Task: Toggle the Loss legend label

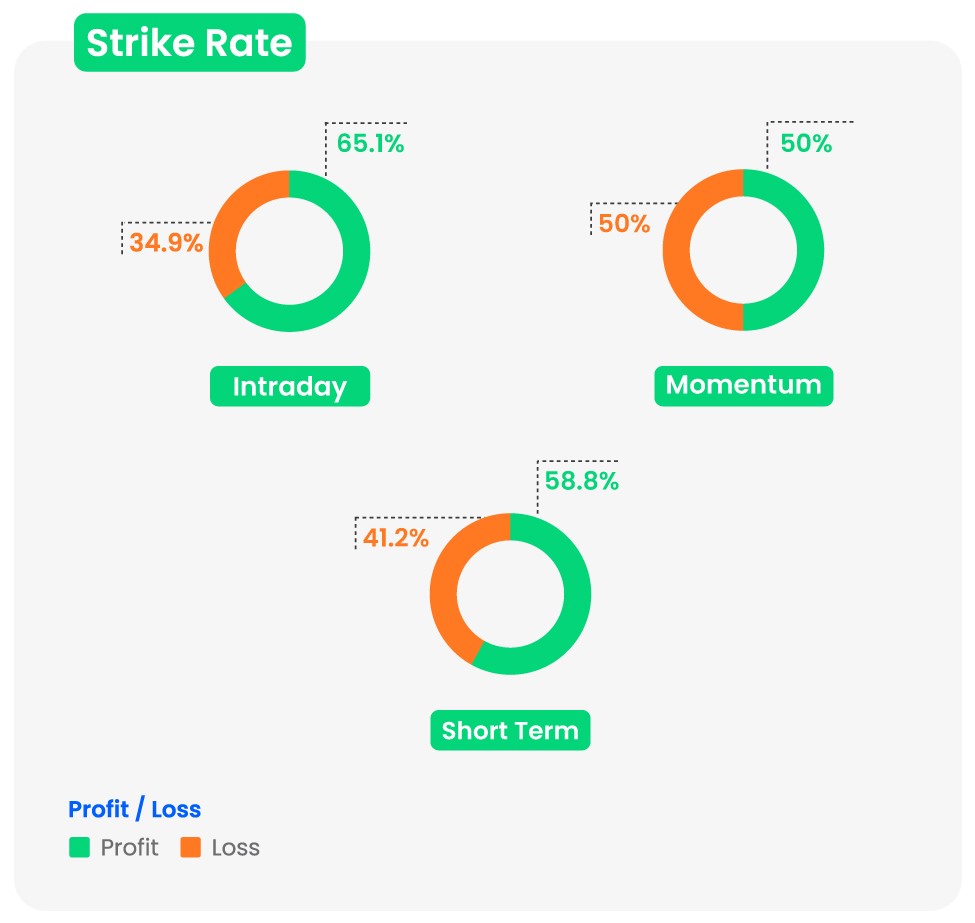Action: 235,848
